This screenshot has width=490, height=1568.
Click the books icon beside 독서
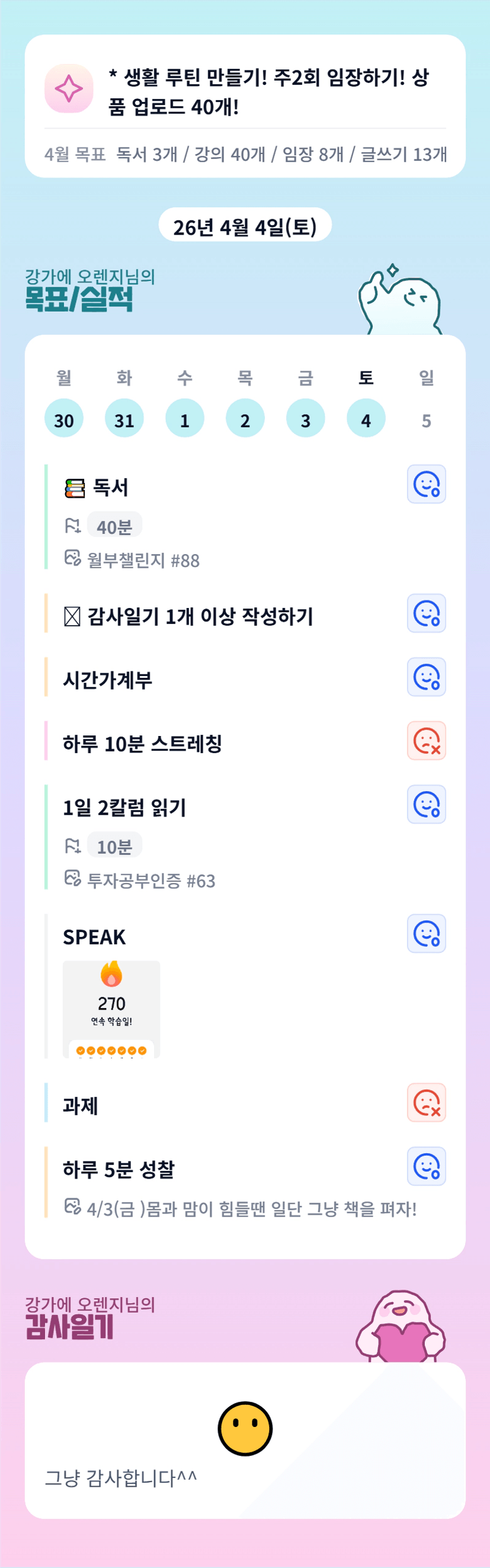(x=75, y=488)
